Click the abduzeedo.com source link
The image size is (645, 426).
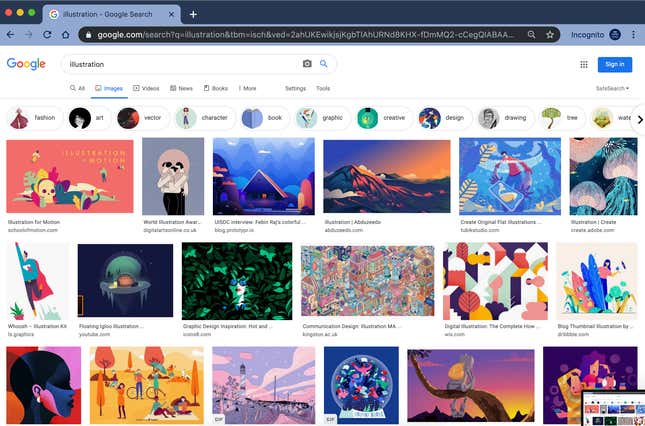[x=344, y=230]
